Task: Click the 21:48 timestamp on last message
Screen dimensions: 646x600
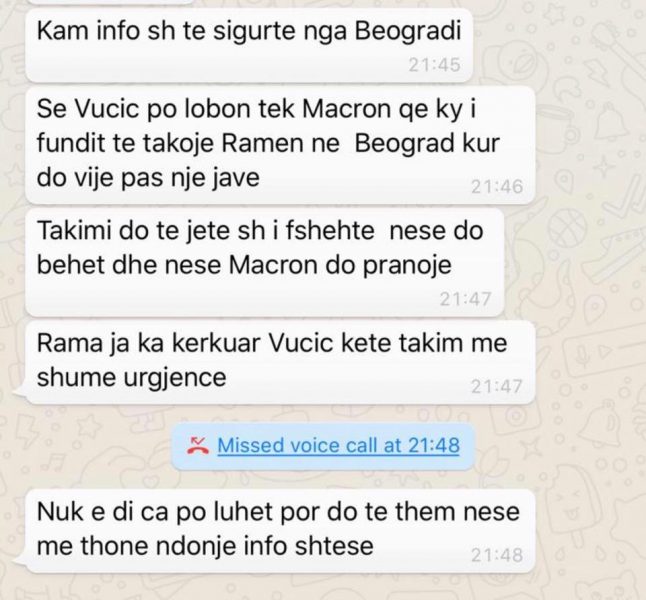Action: coord(497,555)
